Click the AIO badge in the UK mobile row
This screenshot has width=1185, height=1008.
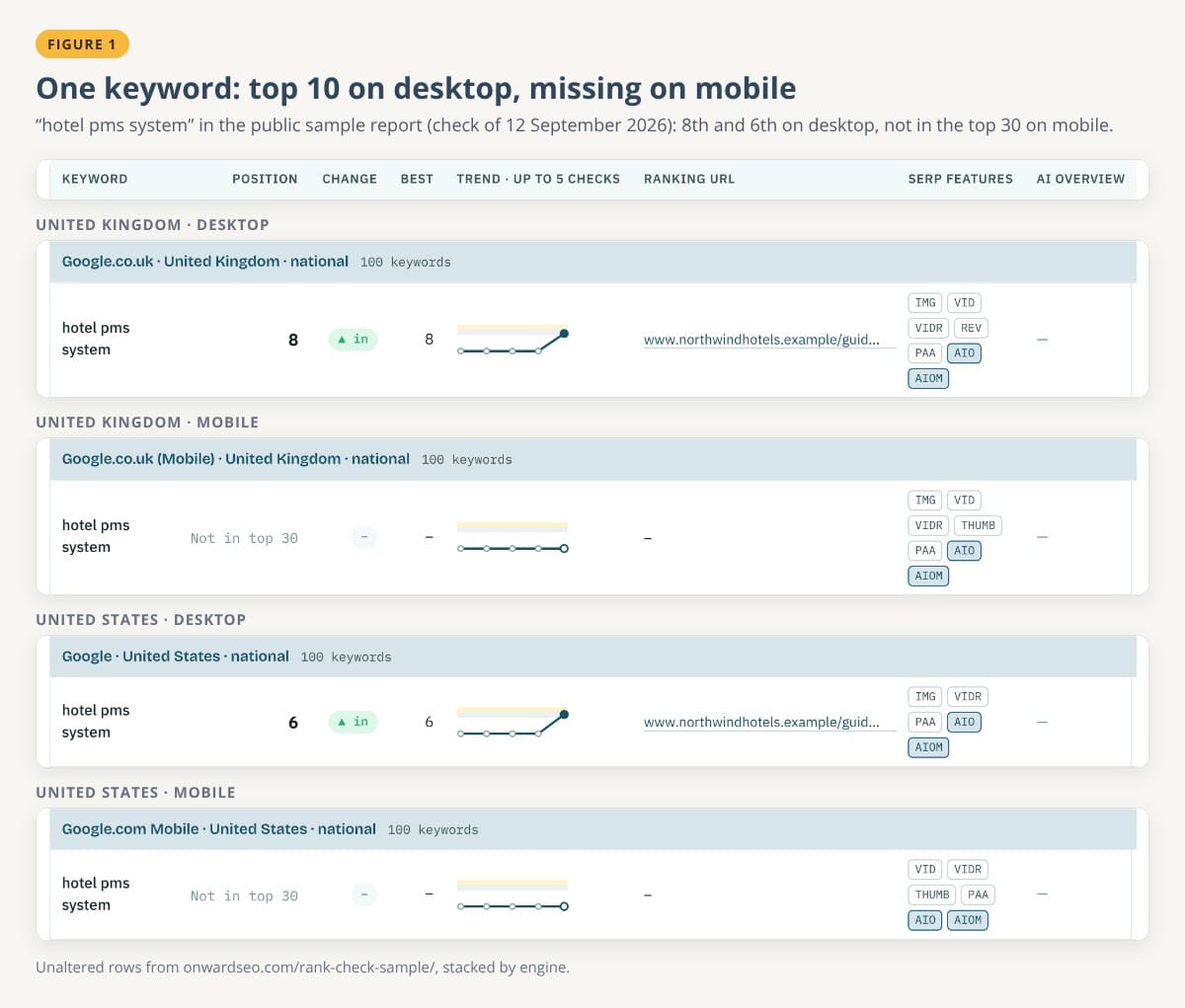[965, 551]
